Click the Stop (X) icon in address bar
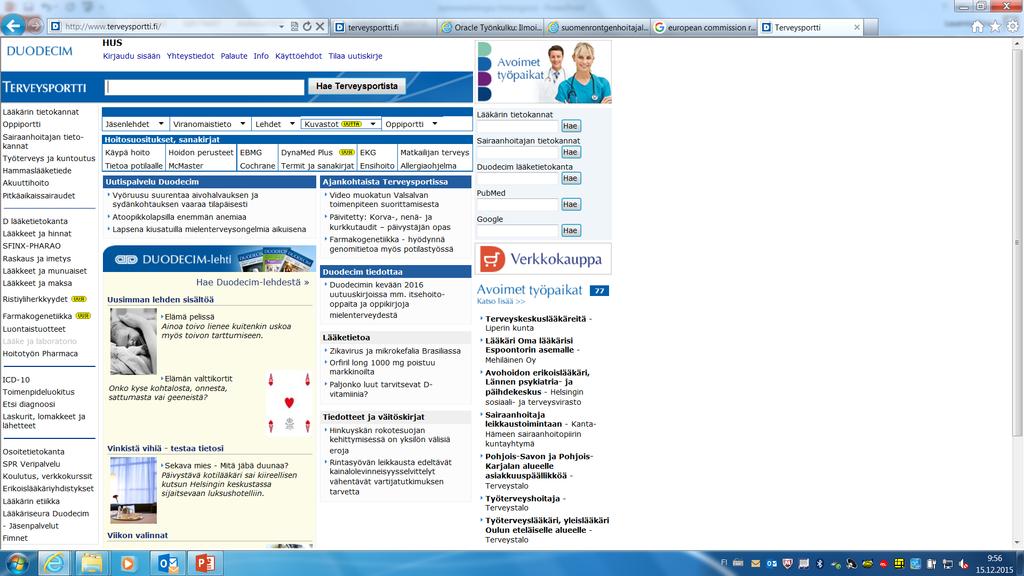Screen dimensions: 1024x576 (x=320, y=27)
